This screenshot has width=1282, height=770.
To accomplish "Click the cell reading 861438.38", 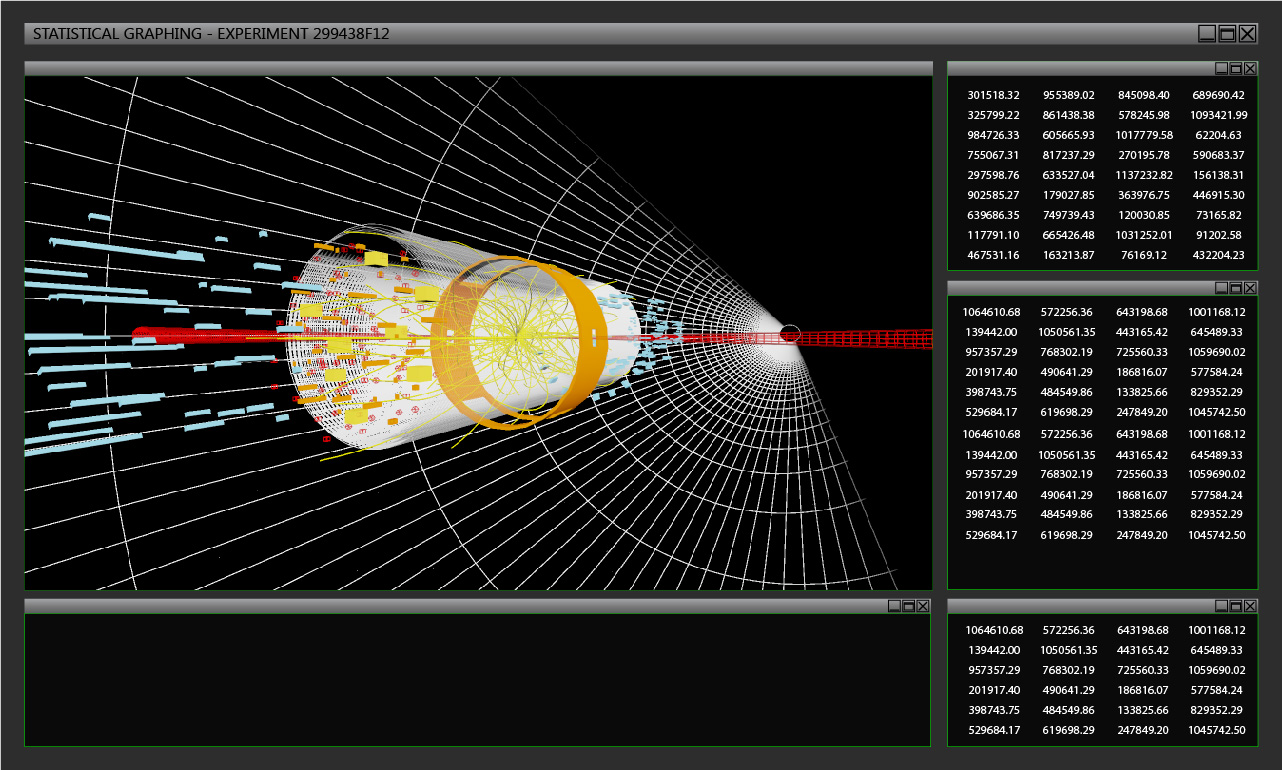I will [1069, 115].
